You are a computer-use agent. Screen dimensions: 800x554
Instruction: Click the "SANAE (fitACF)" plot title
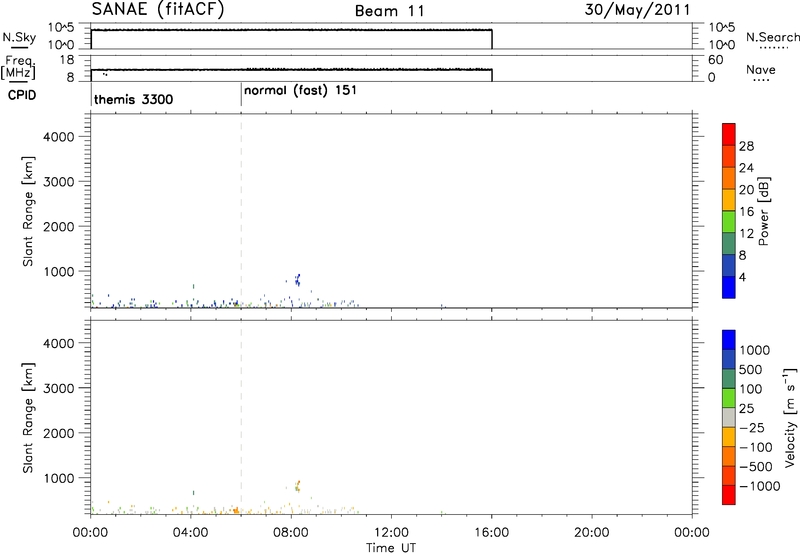pyautogui.click(x=158, y=9)
